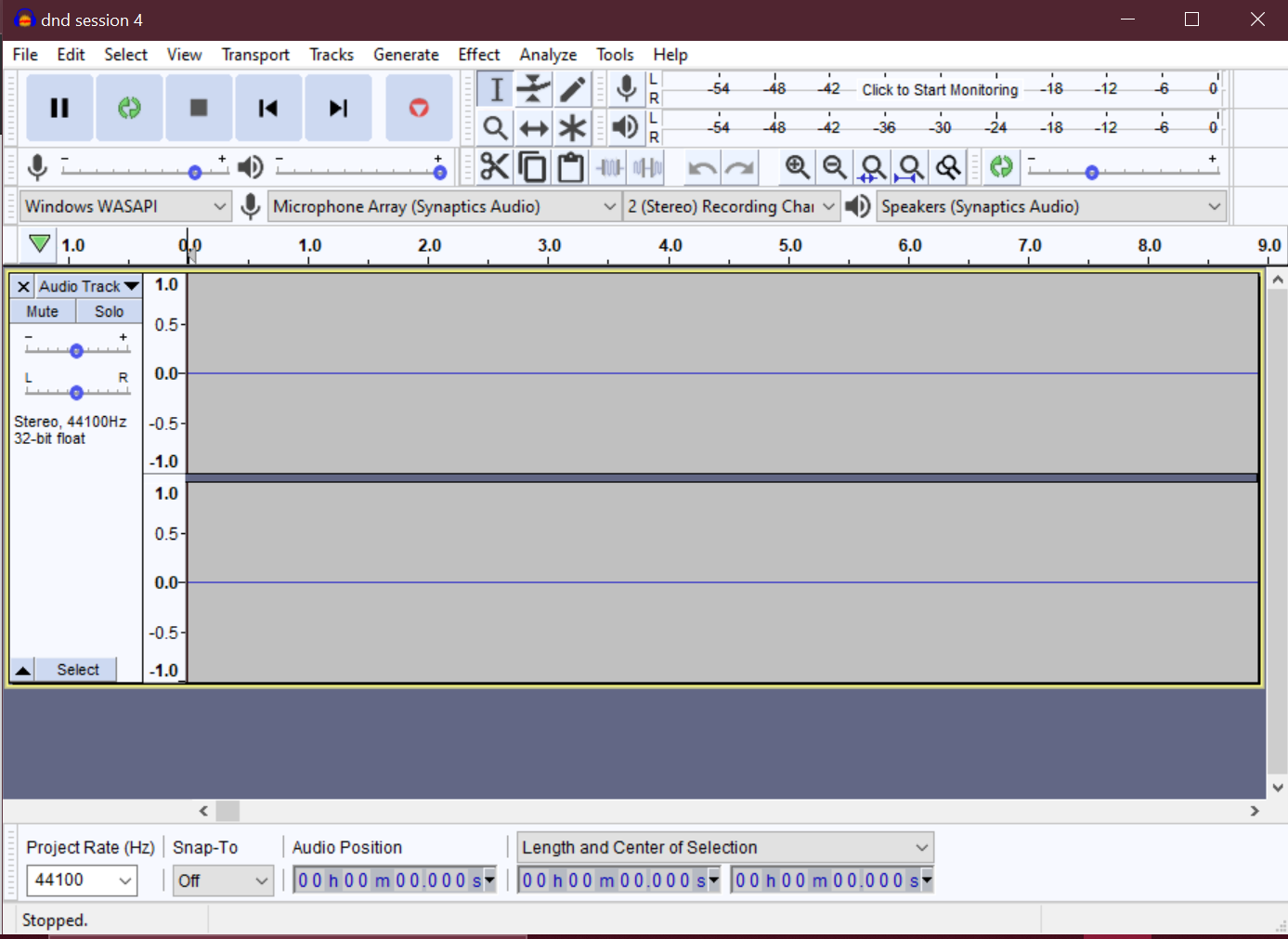Open the Effect menu

click(478, 55)
